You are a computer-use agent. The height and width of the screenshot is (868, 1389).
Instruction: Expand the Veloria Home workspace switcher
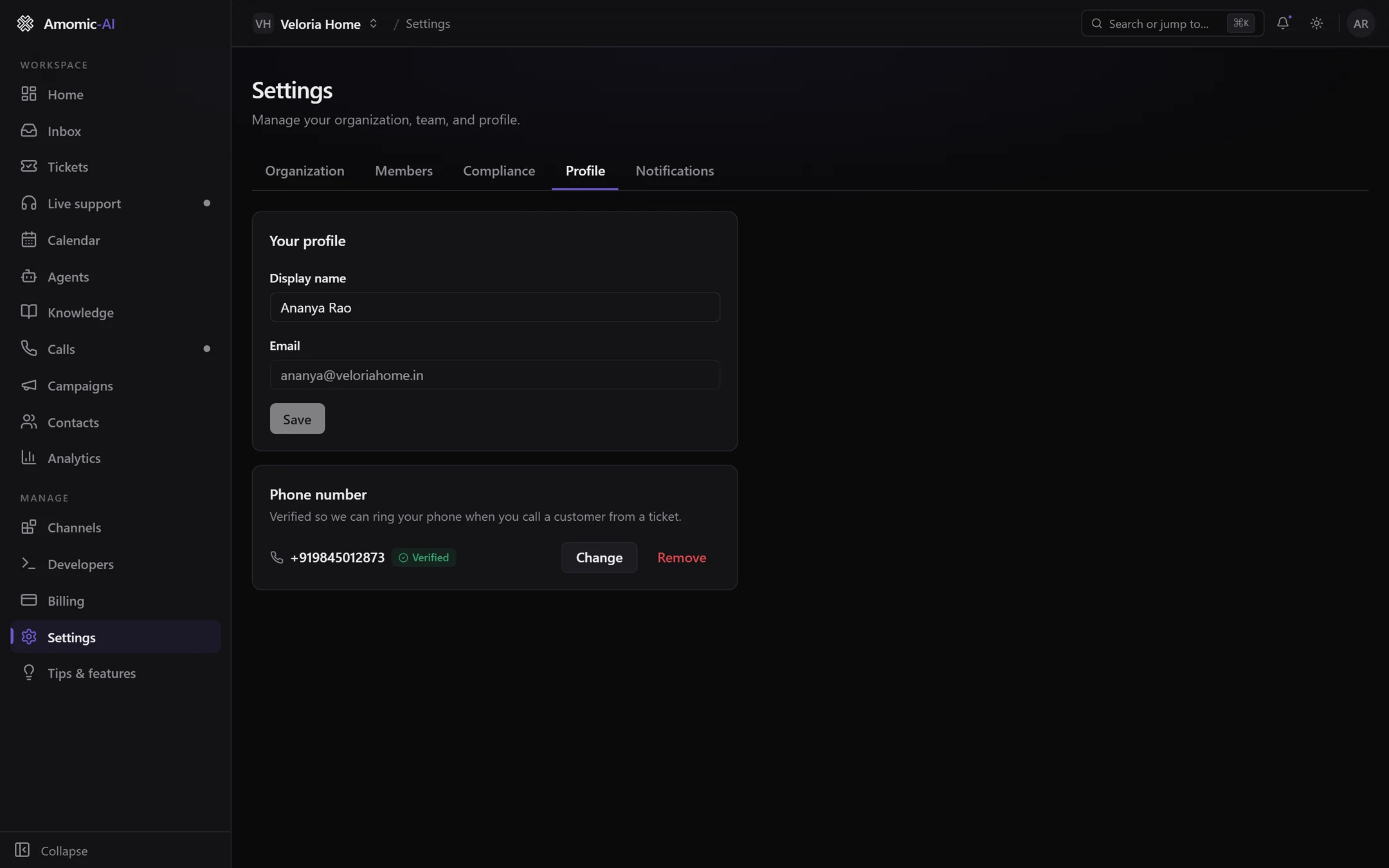pyautogui.click(x=316, y=24)
